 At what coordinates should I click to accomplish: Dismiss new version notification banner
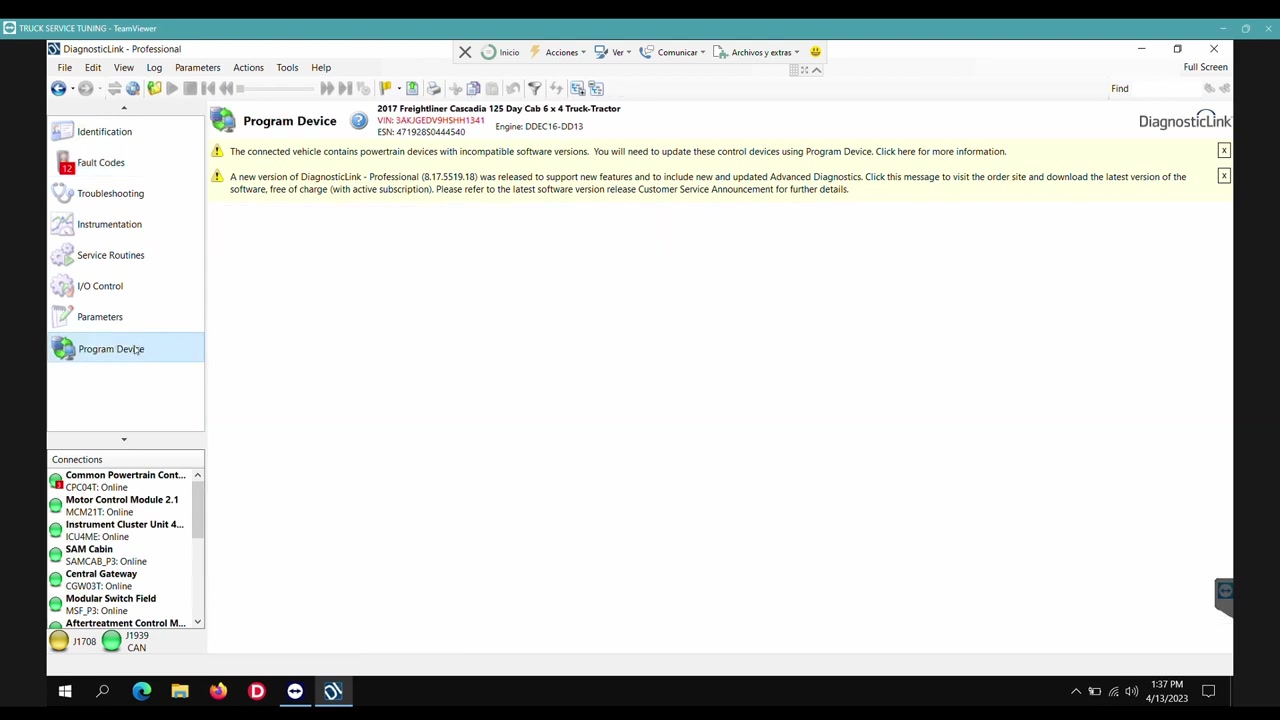[x=1224, y=176]
